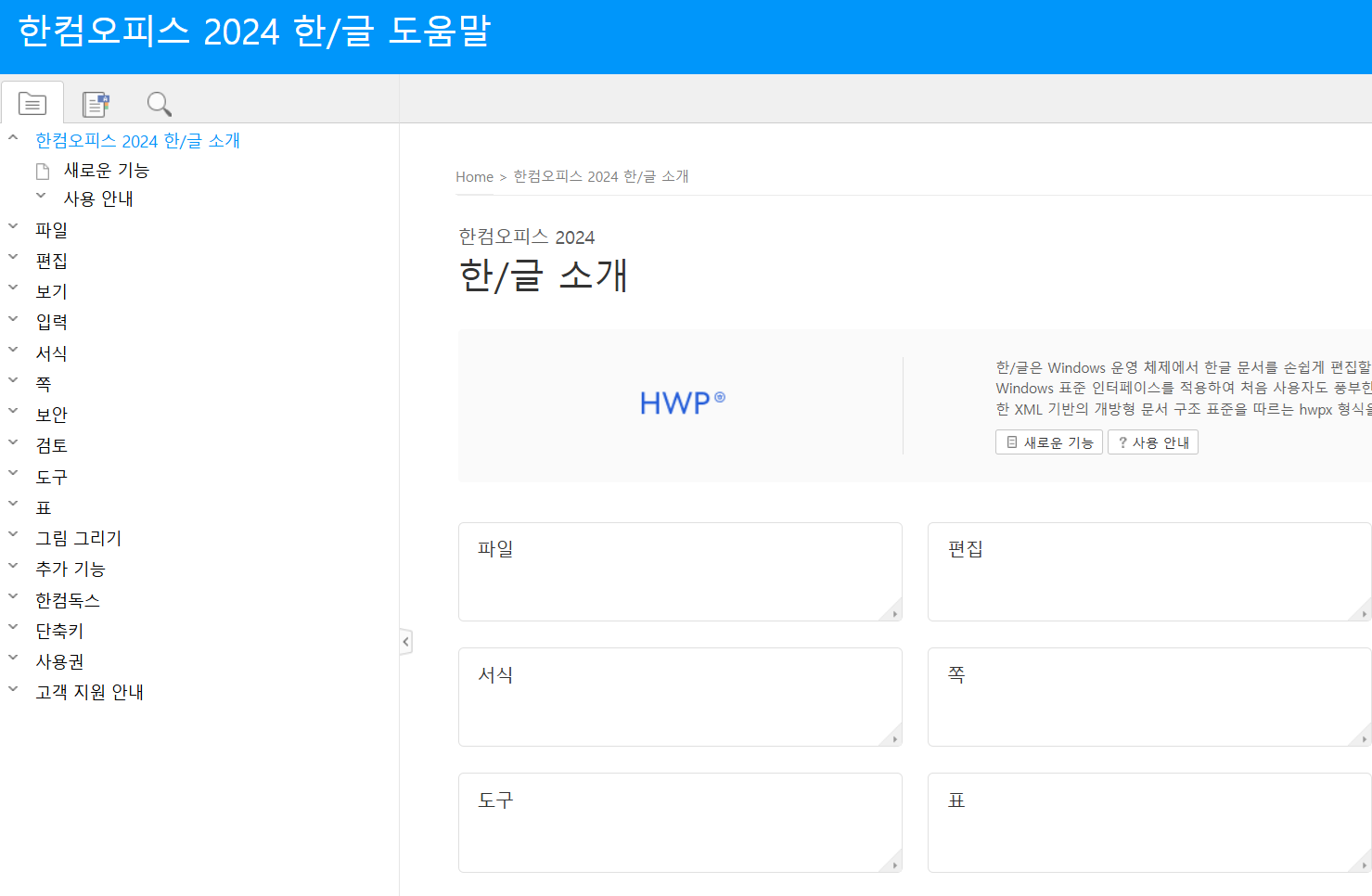1372x896 pixels.
Task: Open the 쪽 topic in tree
Action: [44, 384]
